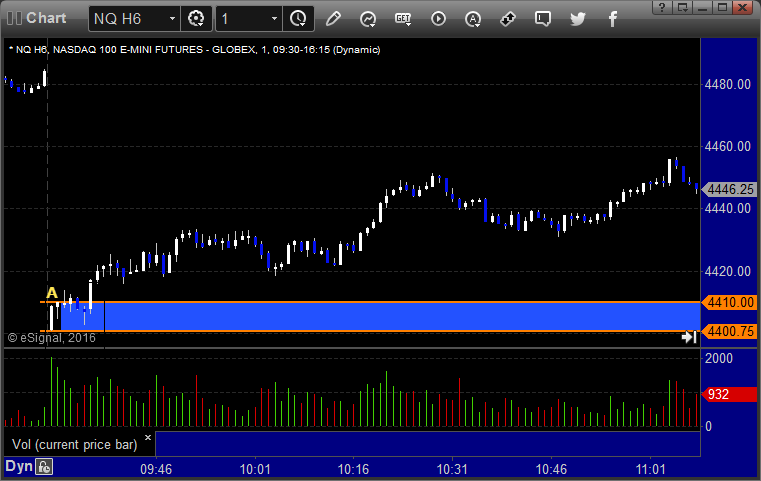
Task: Click the 4480.00 price axis label
Action: coord(728,84)
